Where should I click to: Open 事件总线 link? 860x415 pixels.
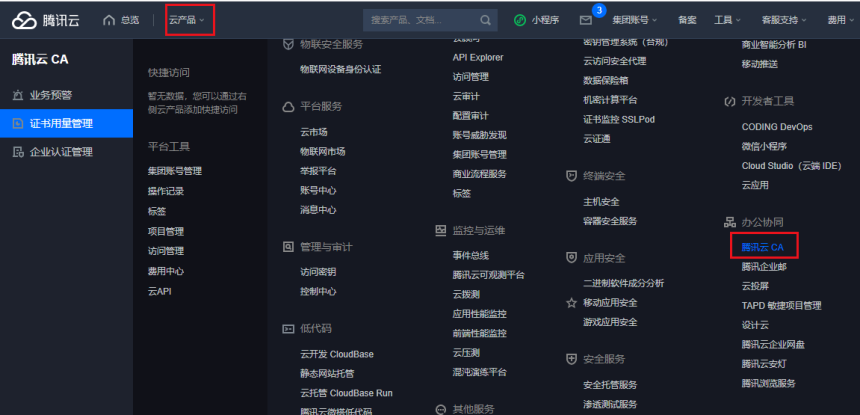(x=471, y=255)
